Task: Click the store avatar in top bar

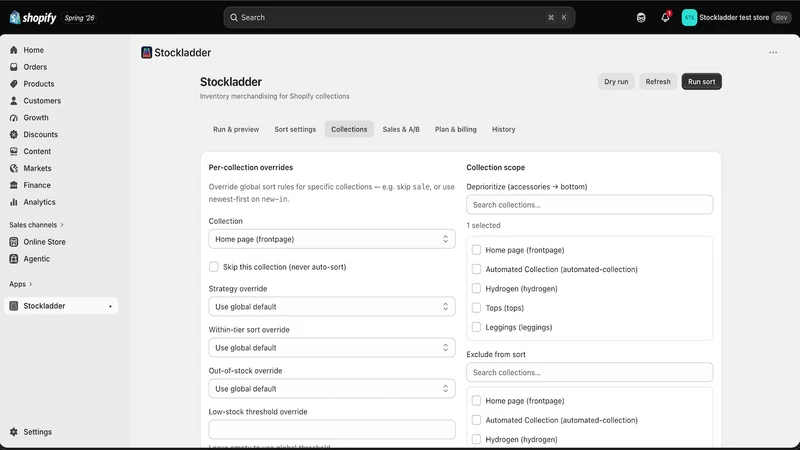Action: click(x=689, y=17)
